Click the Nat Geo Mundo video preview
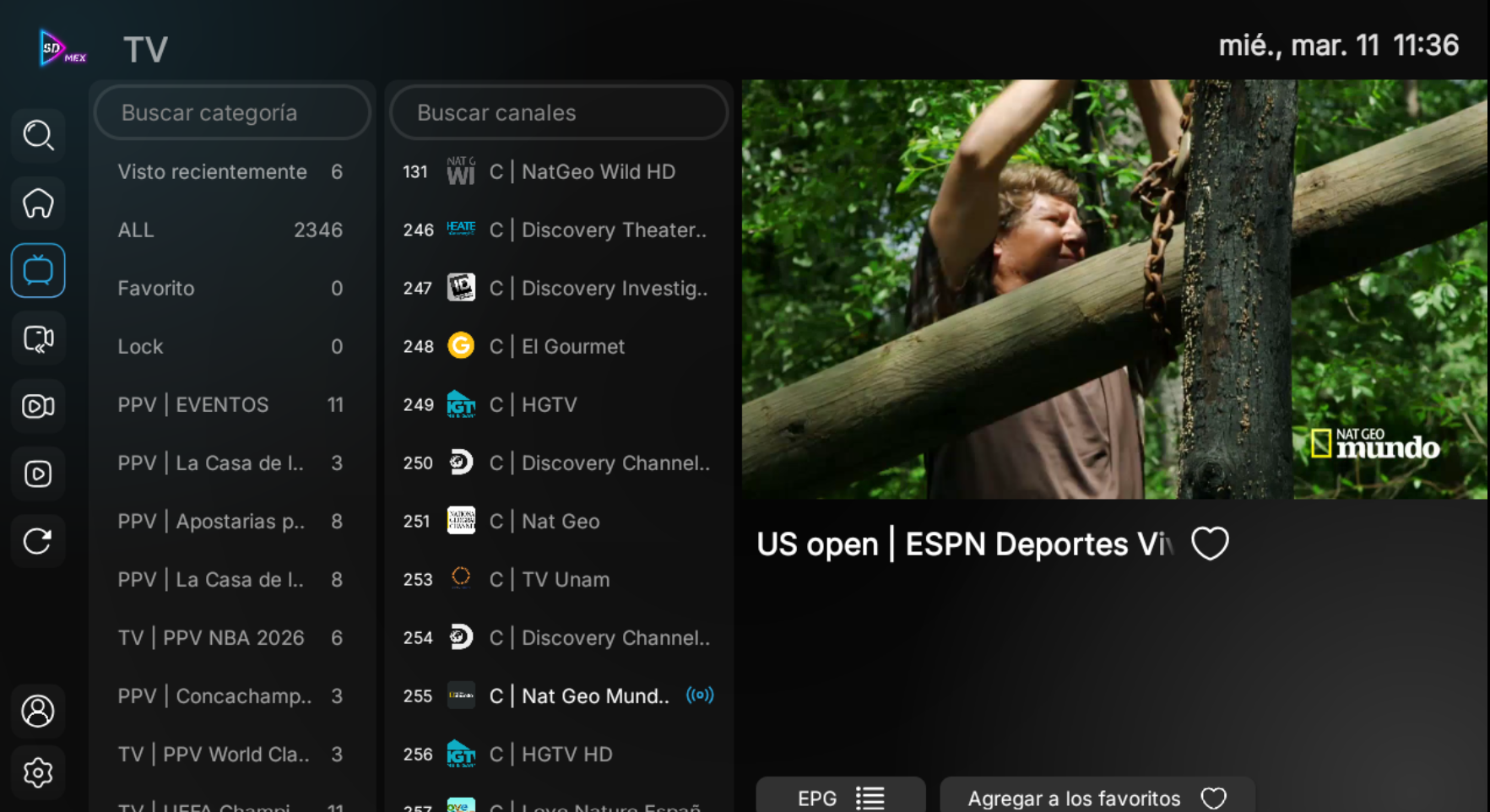The image size is (1490, 812). pyautogui.click(x=1113, y=289)
